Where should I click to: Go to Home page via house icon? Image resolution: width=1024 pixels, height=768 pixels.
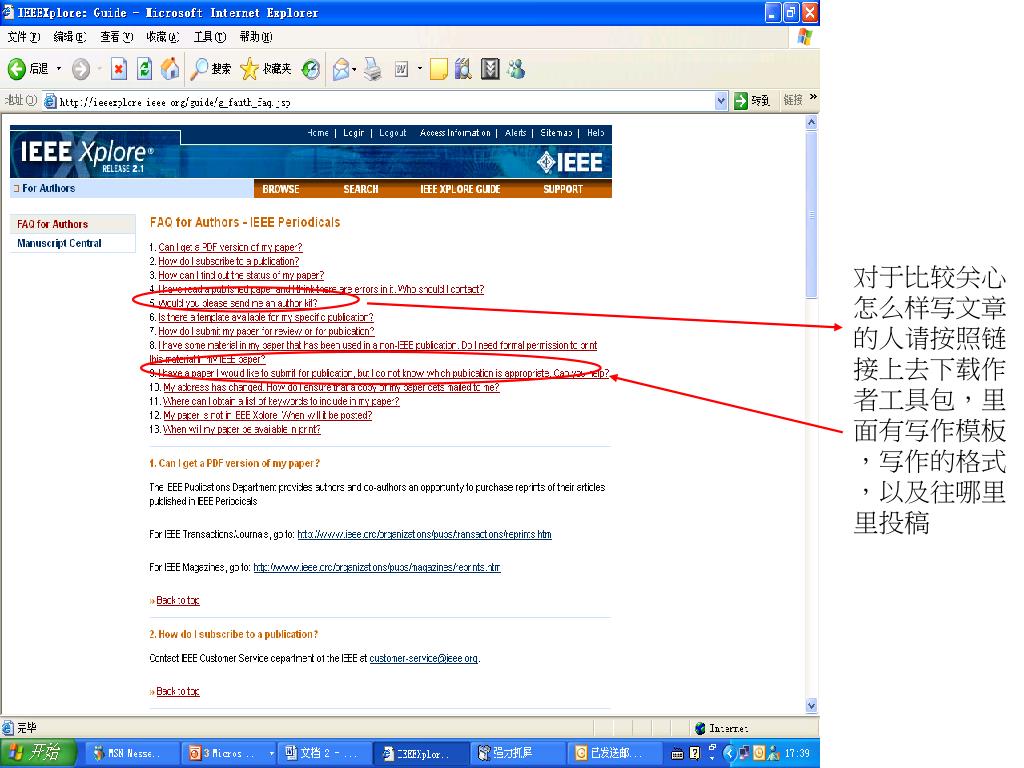(x=170, y=69)
